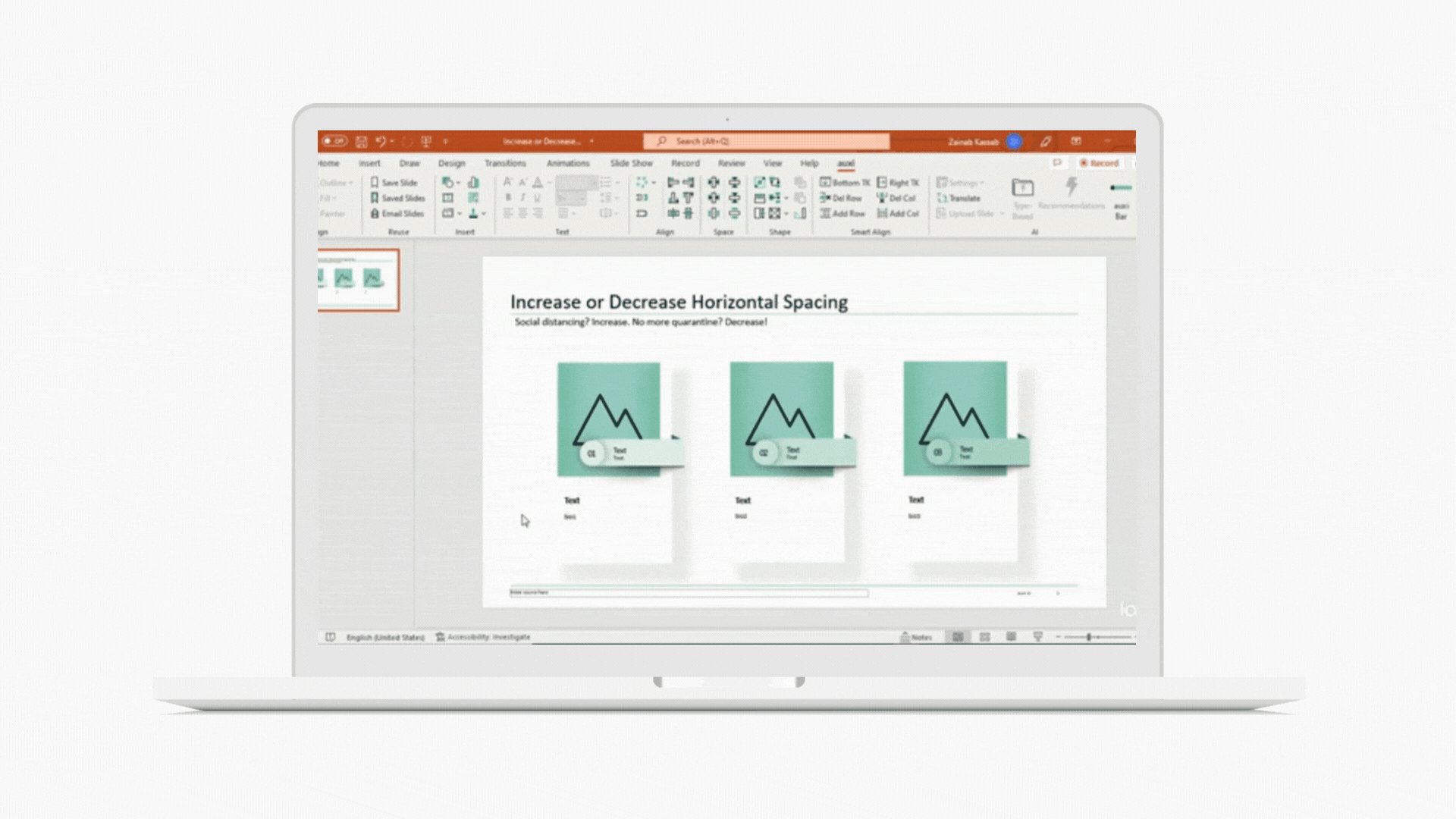Viewport: 1456px width, 819px height.
Task: Switch to the Transitions tab
Action: [505, 163]
